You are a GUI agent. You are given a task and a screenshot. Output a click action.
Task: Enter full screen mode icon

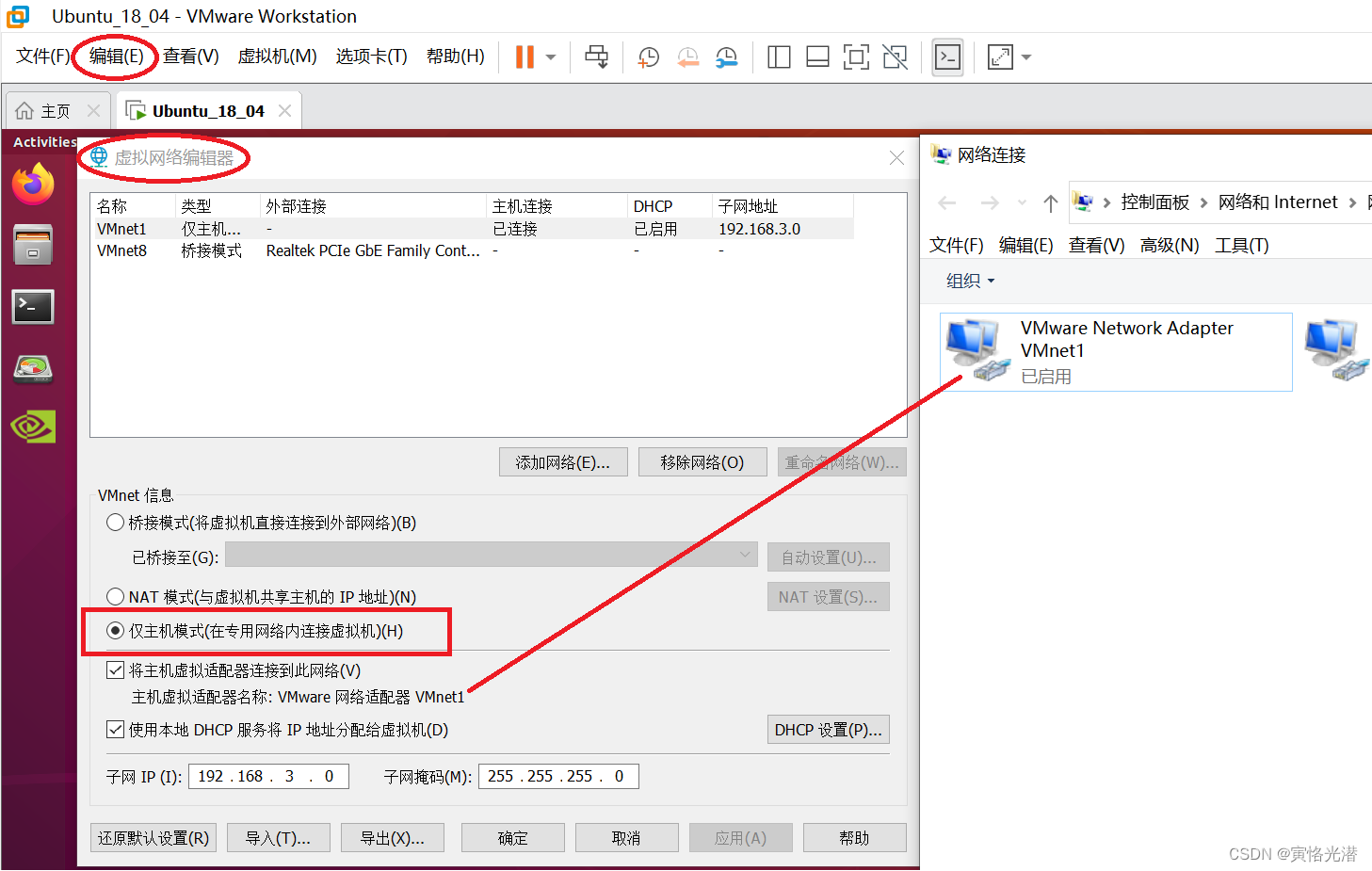pos(855,57)
